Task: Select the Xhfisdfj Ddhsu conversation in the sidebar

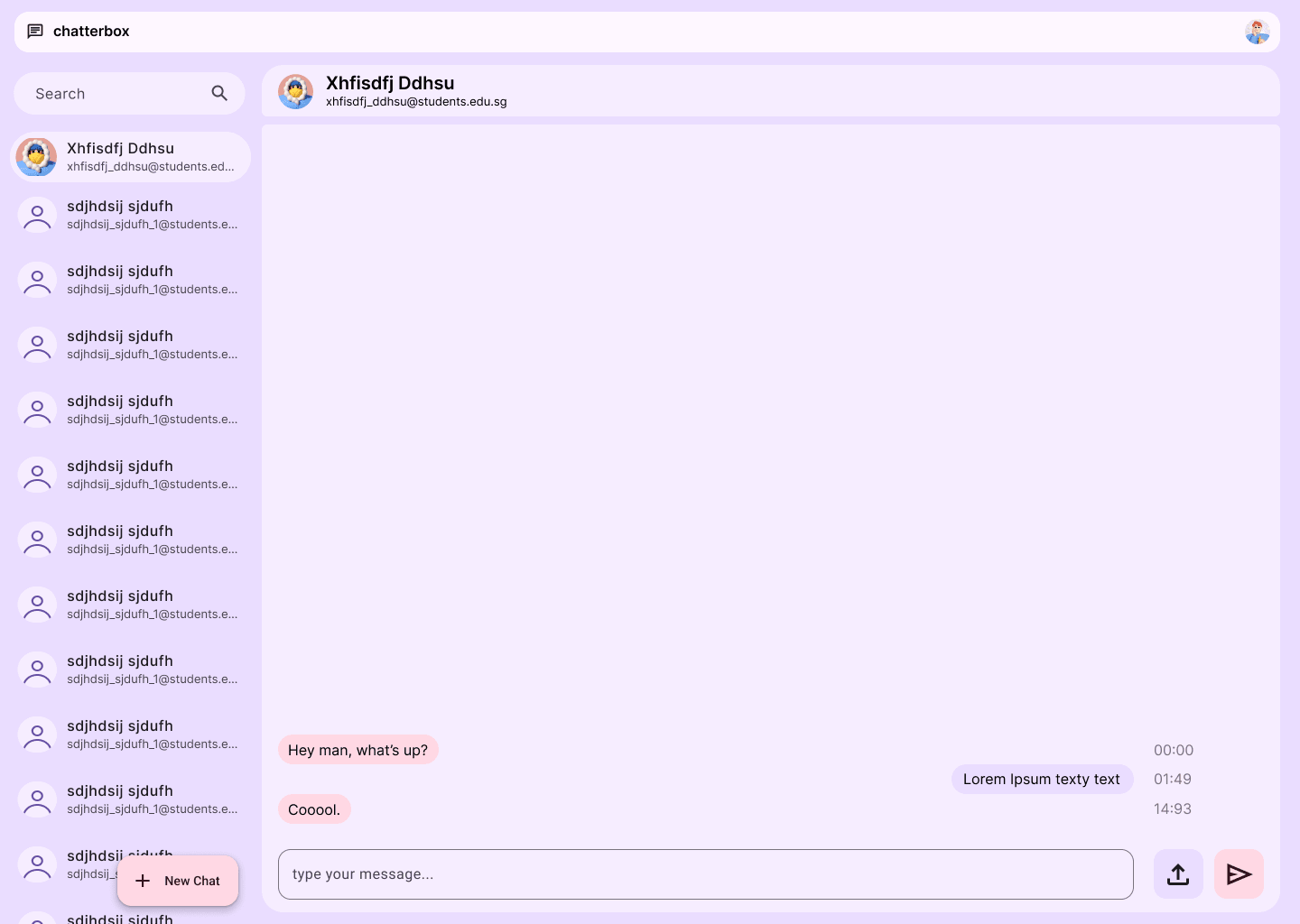Action: pyautogui.click(x=130, y=157)
